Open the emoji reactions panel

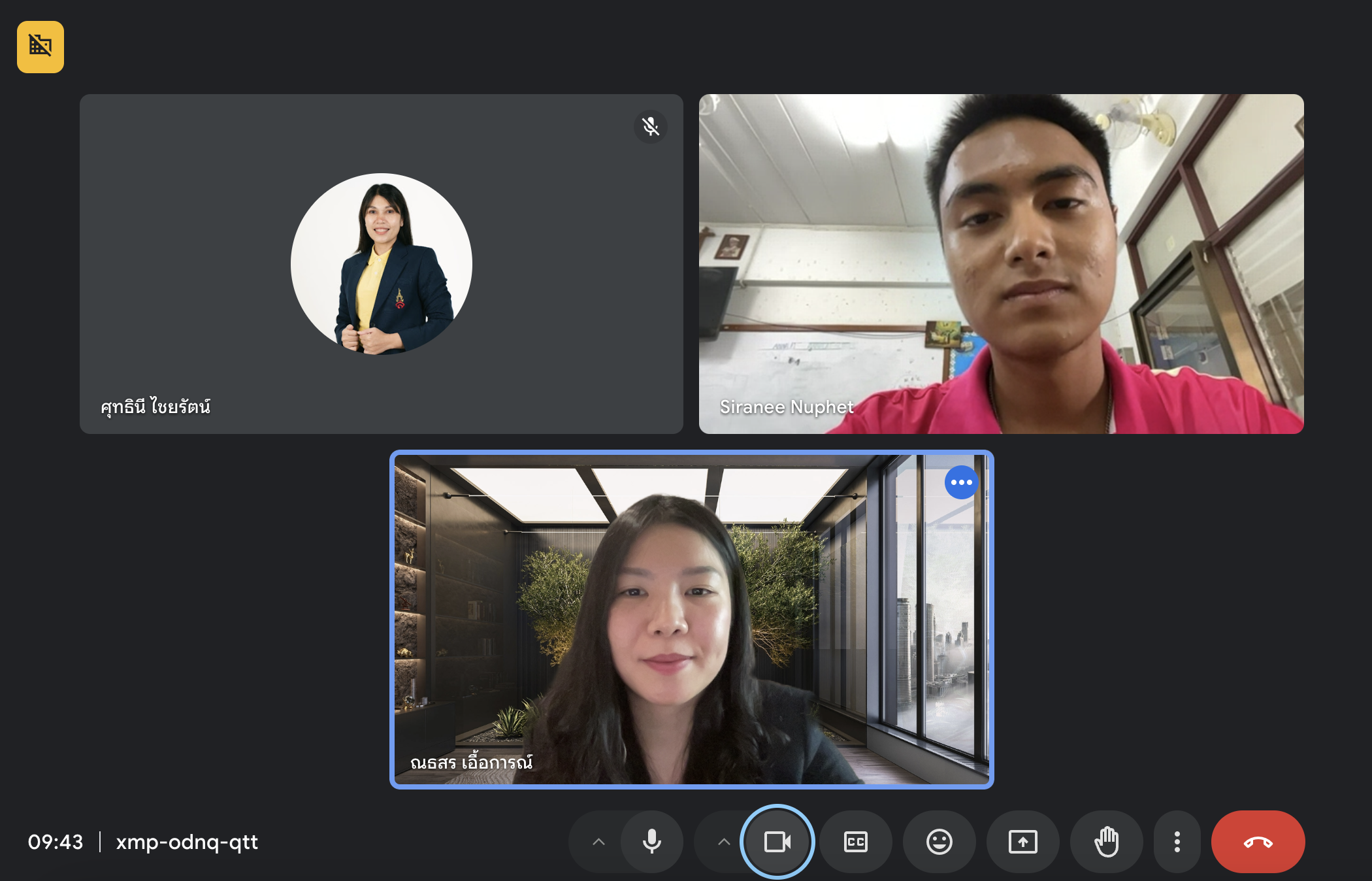tap(939, 842)
